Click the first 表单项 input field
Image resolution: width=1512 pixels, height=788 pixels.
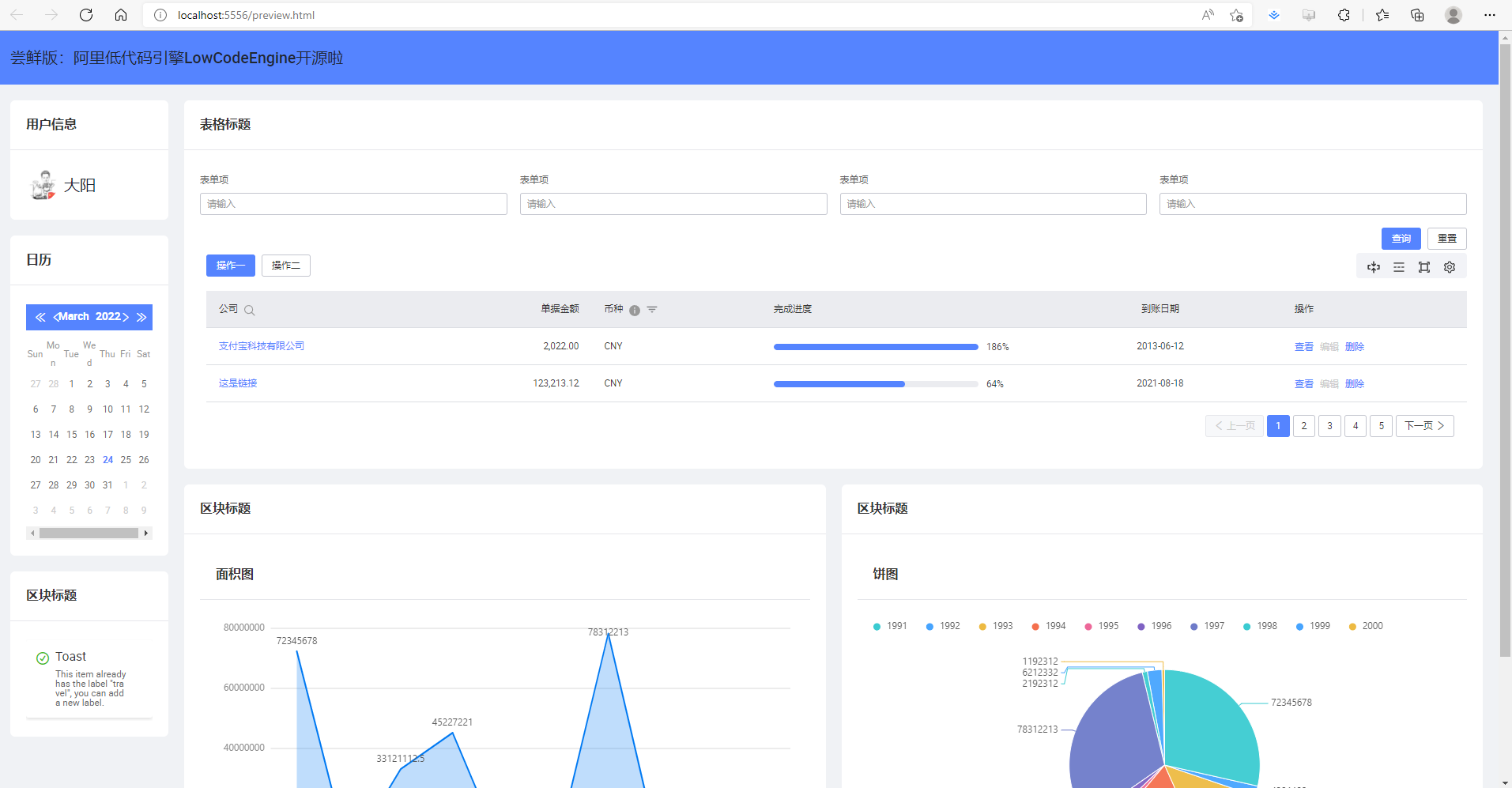353,204
